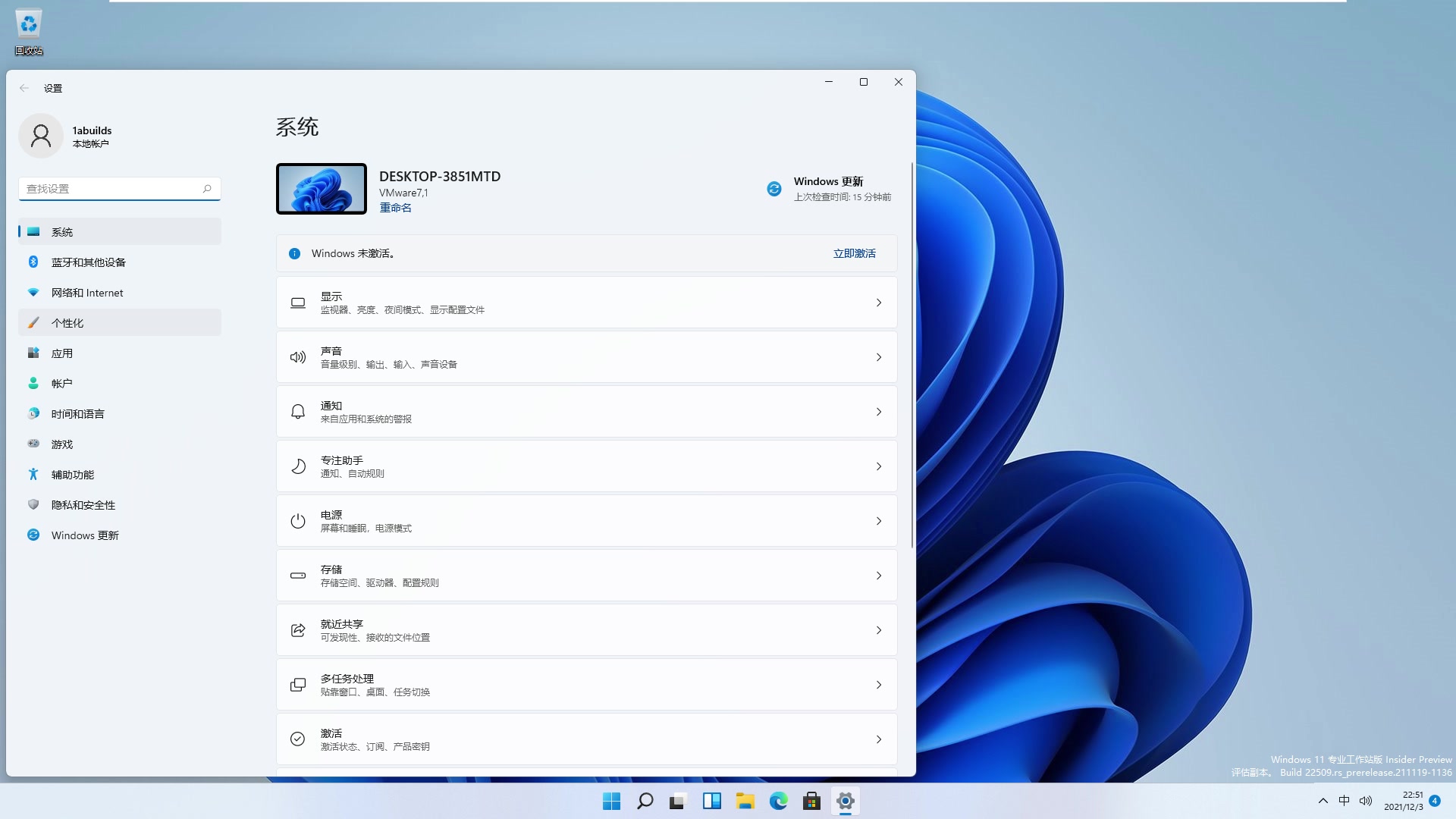The height and width of the screenshot is (819, 1456).
Task: Open the notification count badge in tray
Action: coord(1435,801)
